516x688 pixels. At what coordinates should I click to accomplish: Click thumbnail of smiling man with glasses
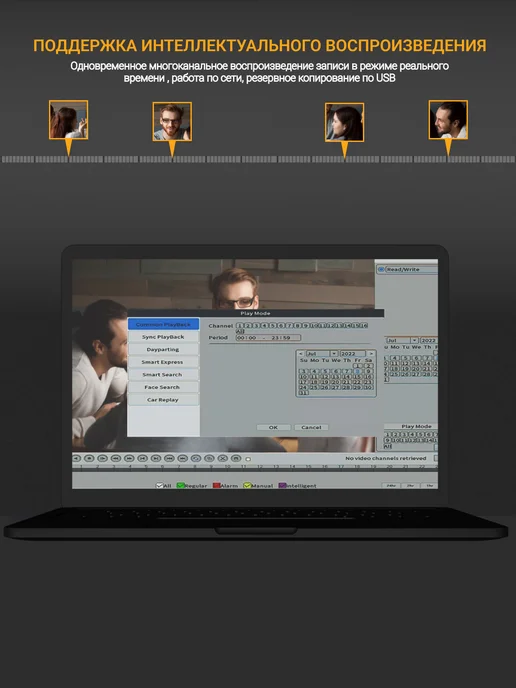tap(172, 122)
